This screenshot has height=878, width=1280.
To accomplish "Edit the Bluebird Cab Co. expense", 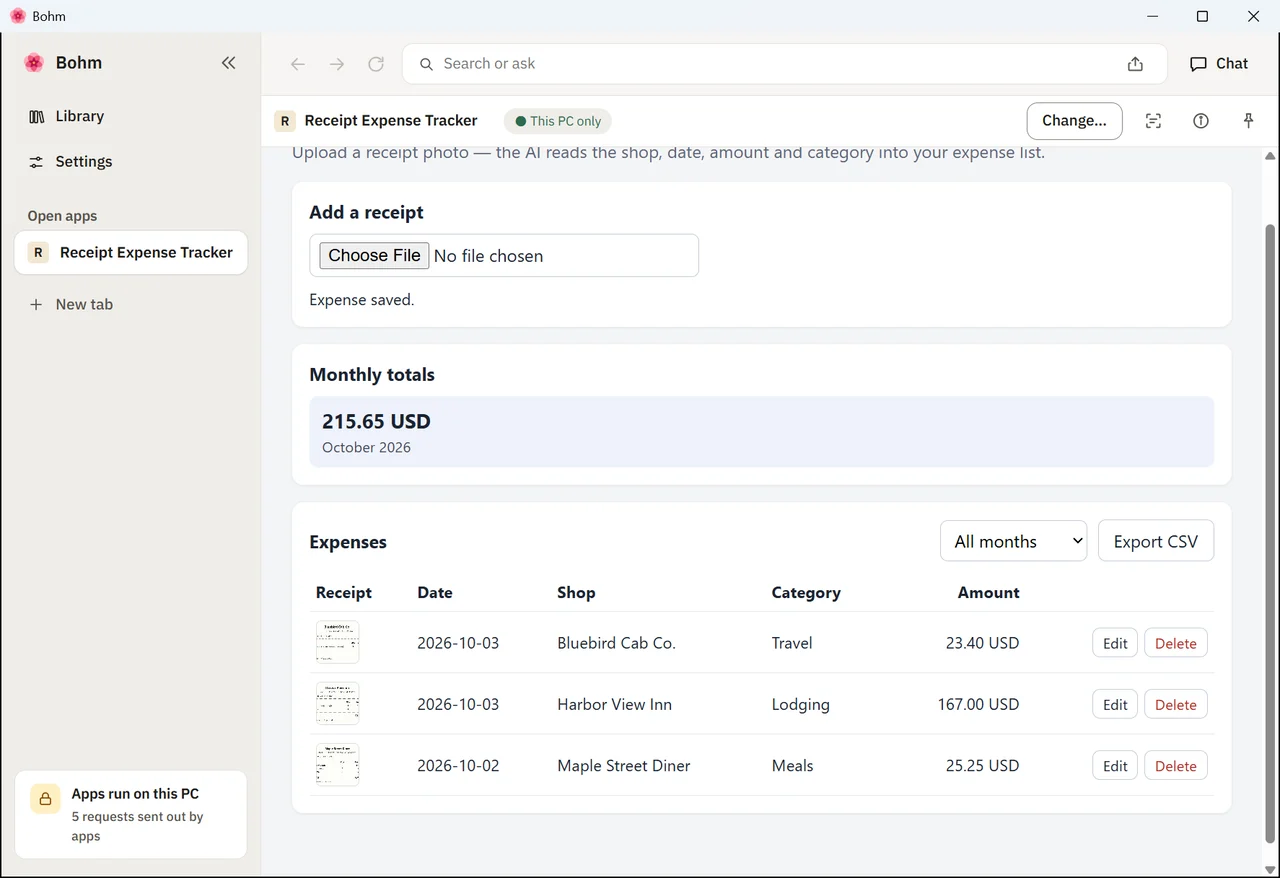I will [x=1115, y=643].
